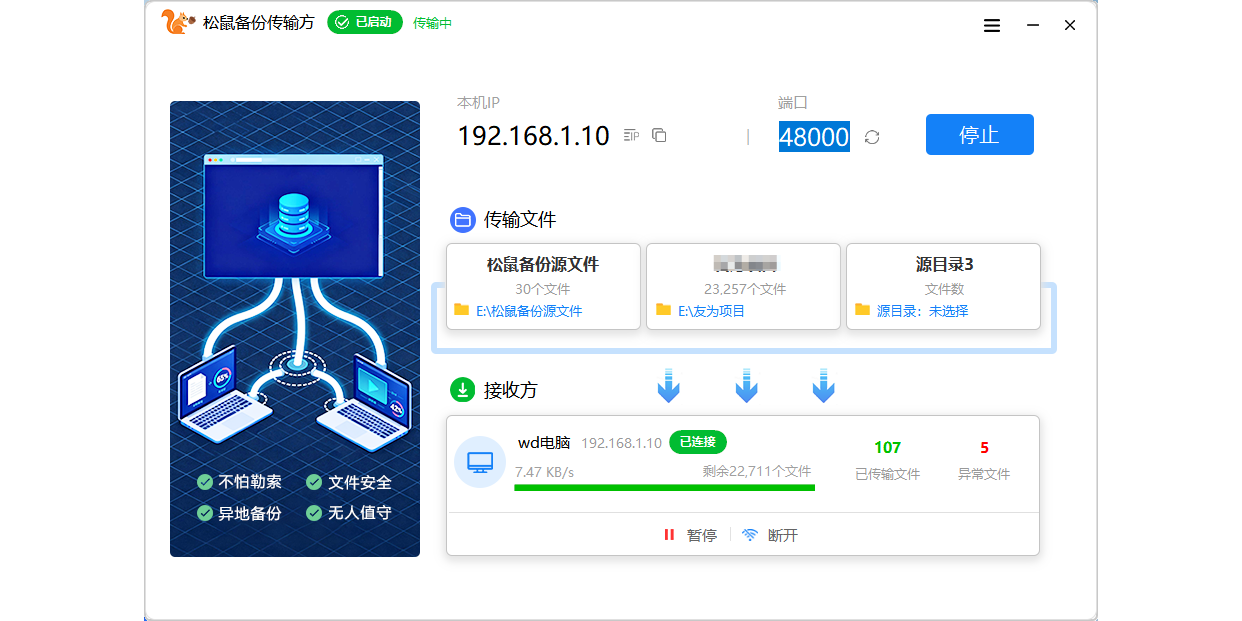The height and width of the screenshot is (621, 1242).
Task: Click the squirrel app logo
Action: tap(176, 22)
